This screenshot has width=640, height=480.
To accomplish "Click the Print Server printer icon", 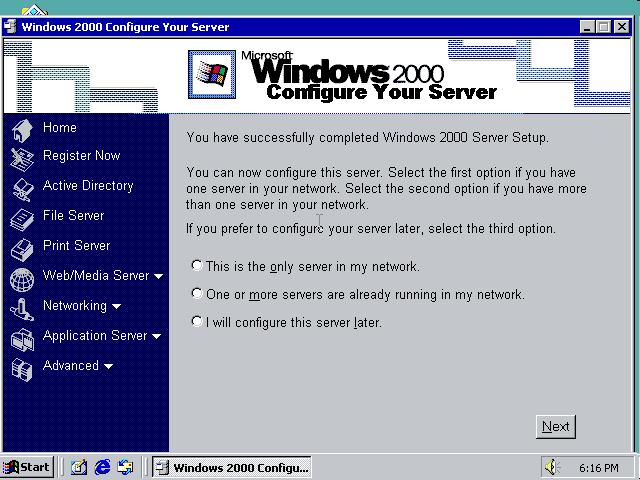I will (22, 250).
